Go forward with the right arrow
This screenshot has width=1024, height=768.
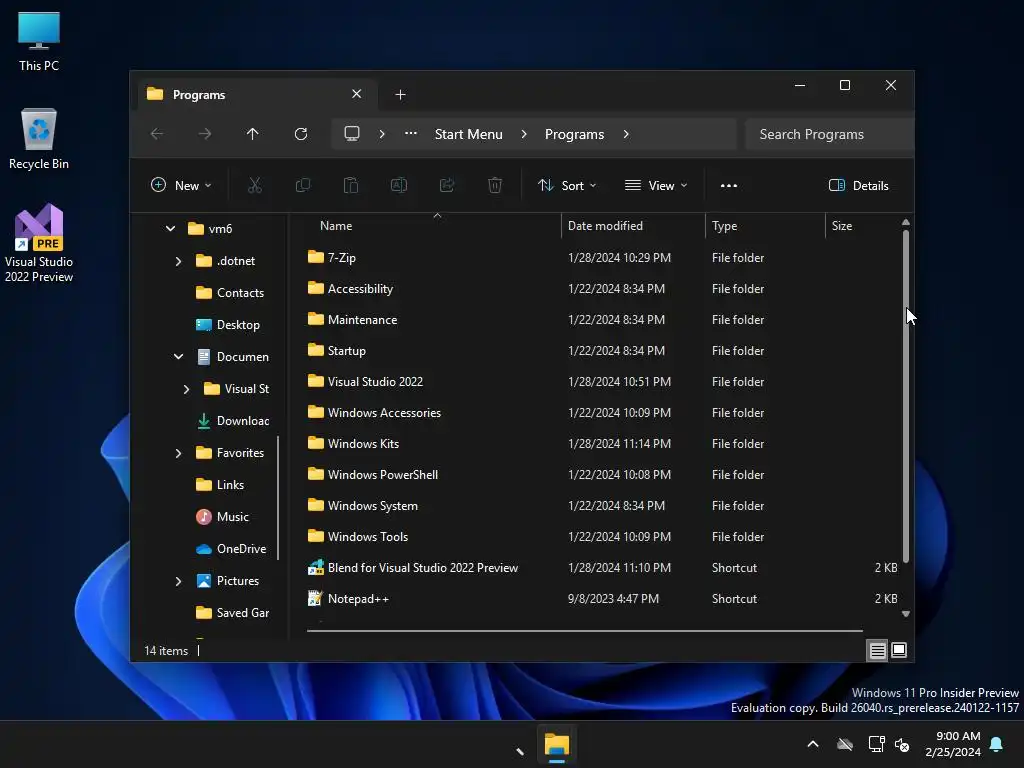pyautogui.click(x=205, y=134)
